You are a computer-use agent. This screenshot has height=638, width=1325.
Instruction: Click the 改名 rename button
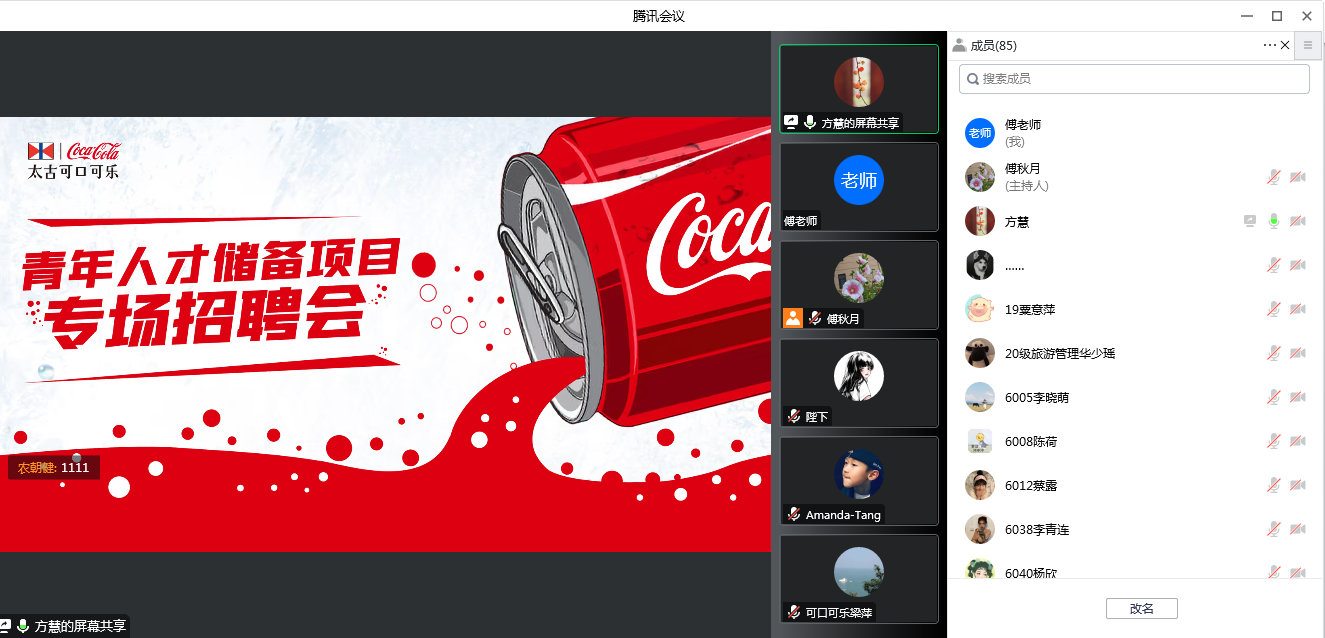[1141, 608]
